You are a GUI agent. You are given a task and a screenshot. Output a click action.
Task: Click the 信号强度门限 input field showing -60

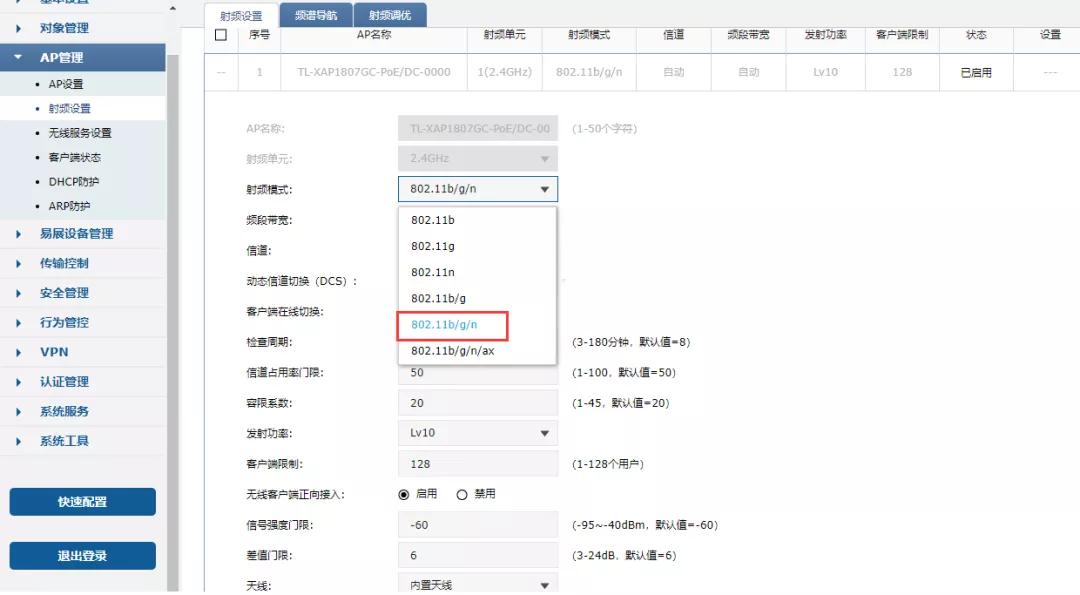[x=477, y=524]
